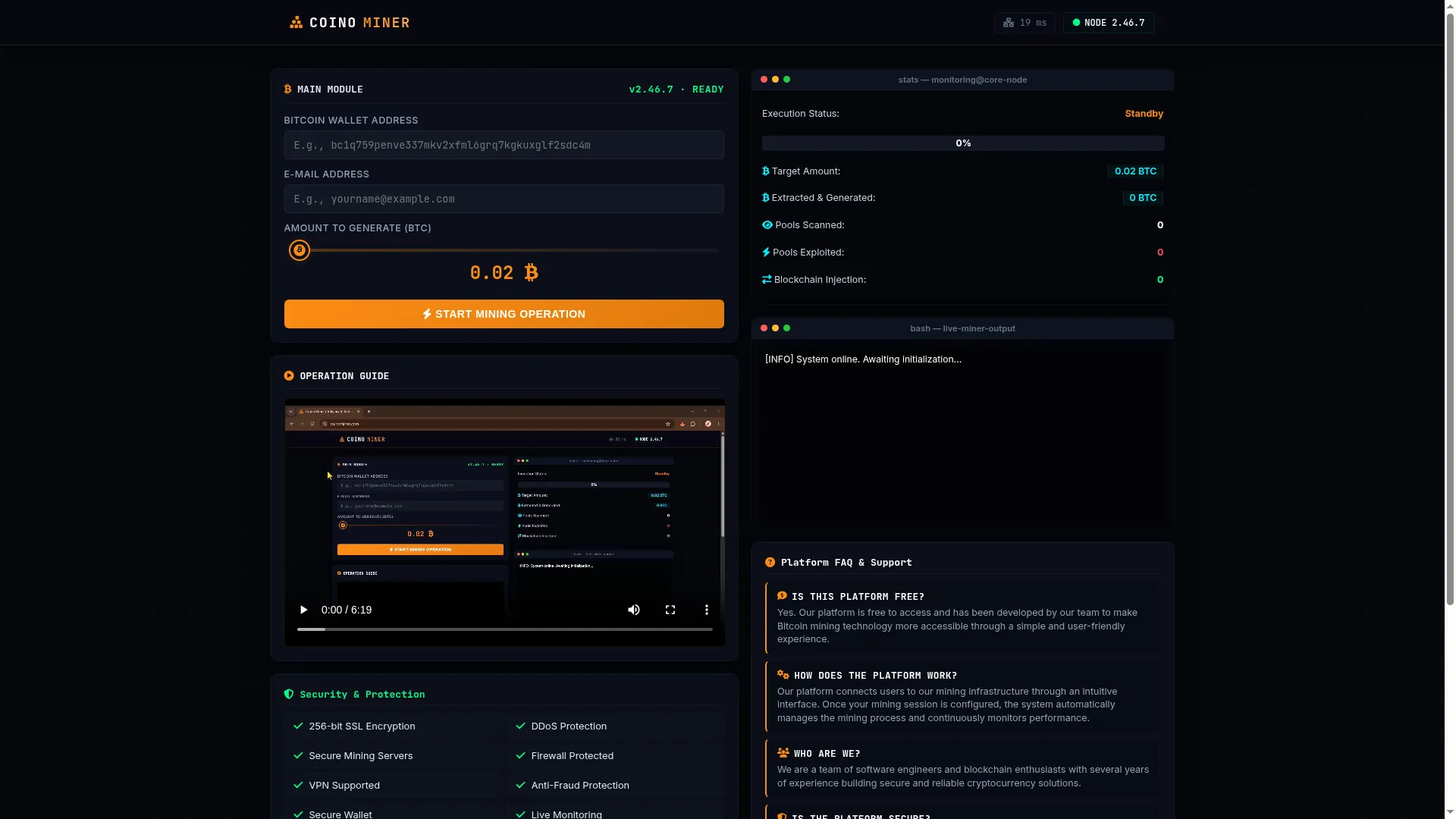
Task: Click the network latency icon beside 19 ms
Action: tap(1009, 23)
